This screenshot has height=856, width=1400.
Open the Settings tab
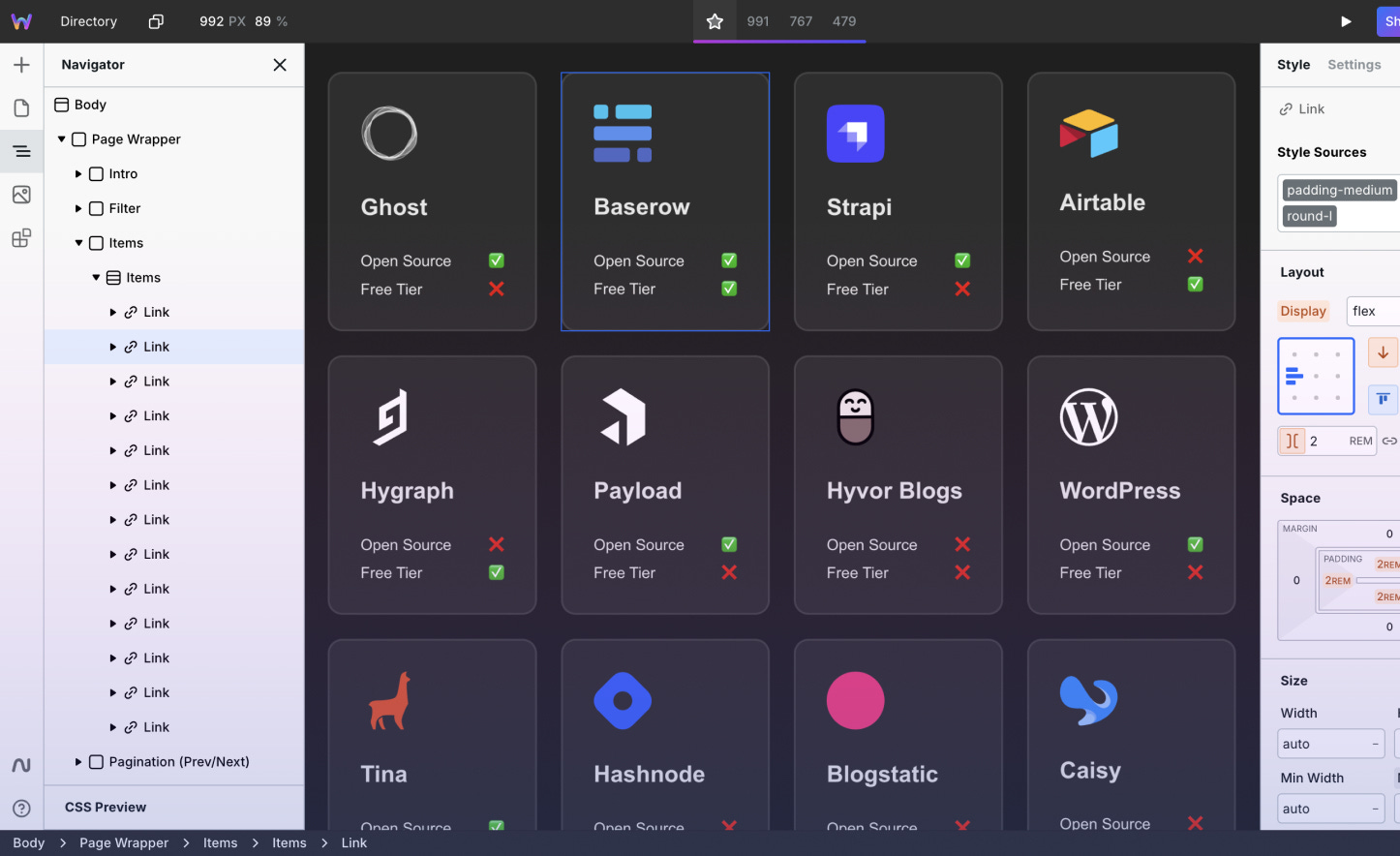point(1354,65)
